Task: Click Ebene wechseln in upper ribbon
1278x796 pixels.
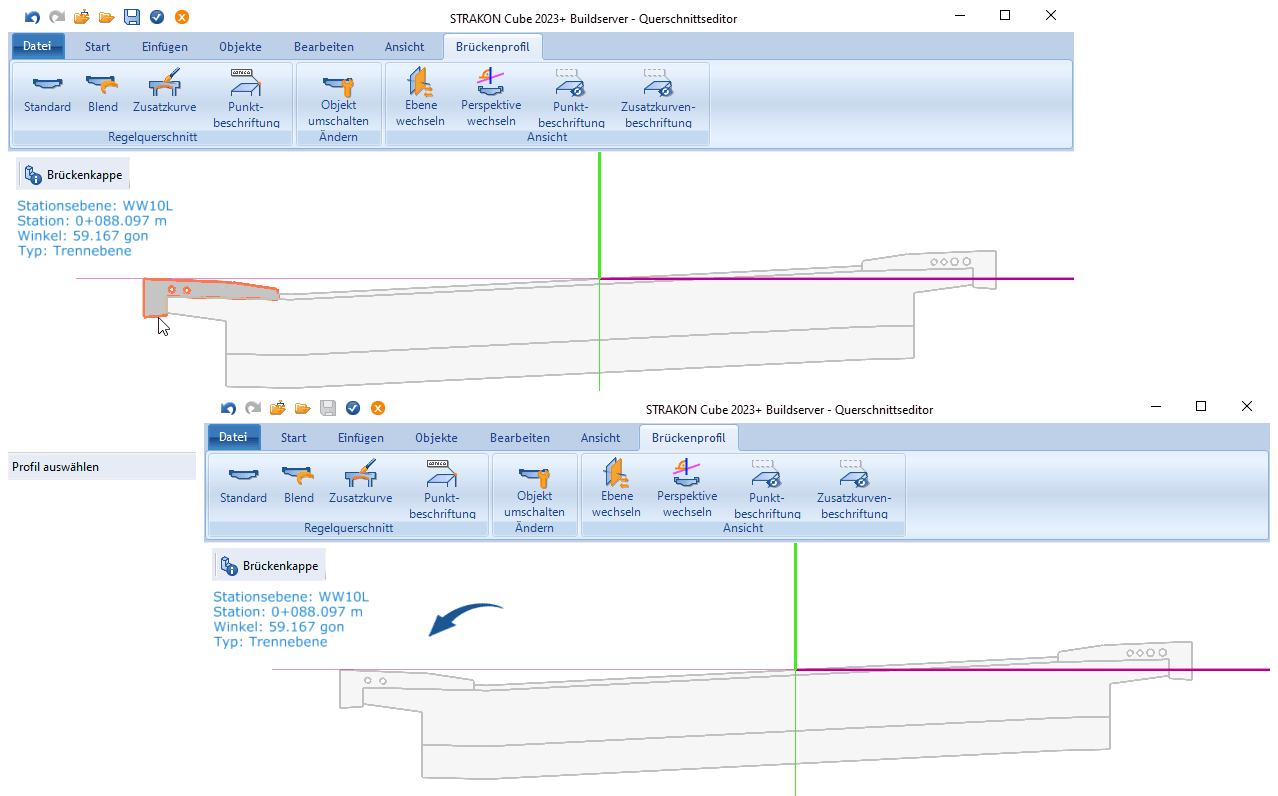Action: [420, 98]
